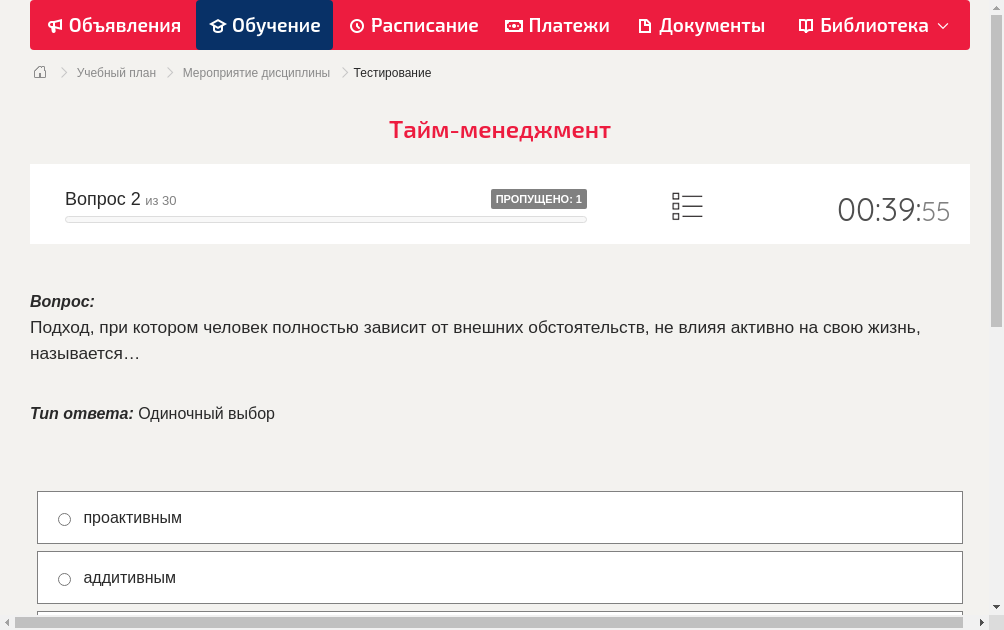Click the megaphone icon next to Объявления
The image size is (1004, 630).
54,25
